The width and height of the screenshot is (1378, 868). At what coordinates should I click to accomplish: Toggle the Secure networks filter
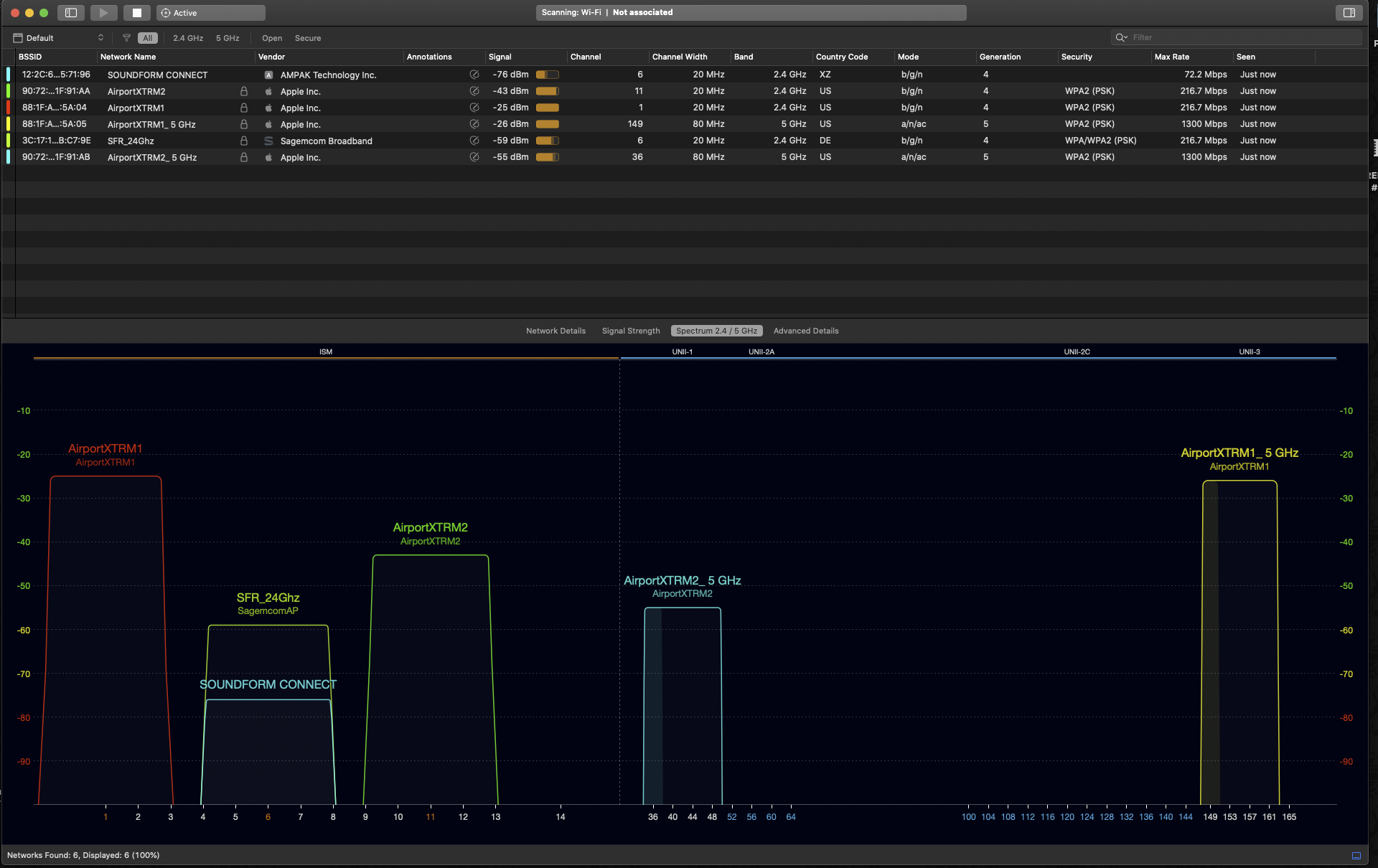pos(307,38)
